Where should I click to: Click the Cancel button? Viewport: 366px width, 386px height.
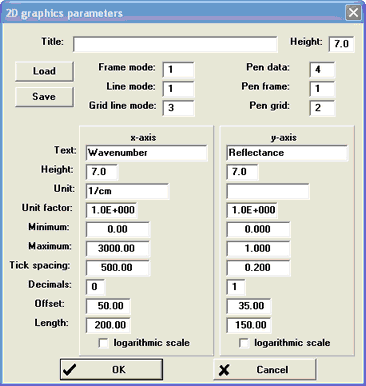[265, 370]
